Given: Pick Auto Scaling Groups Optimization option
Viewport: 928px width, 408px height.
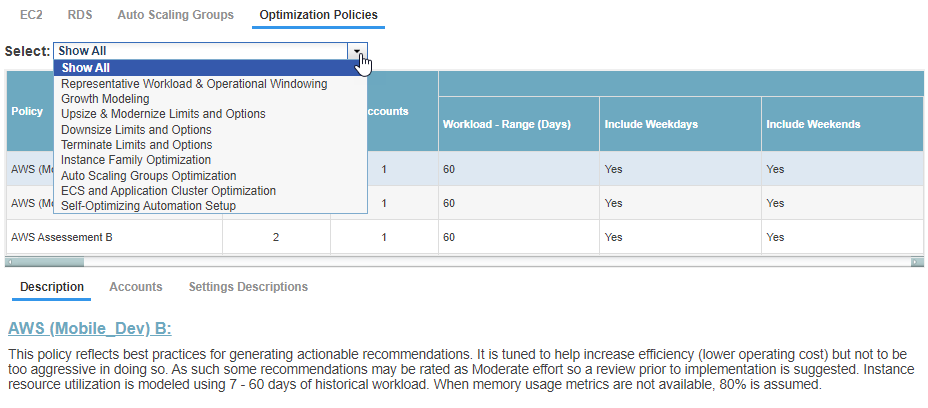Looking at the screenshot, I should coord(148,175).
